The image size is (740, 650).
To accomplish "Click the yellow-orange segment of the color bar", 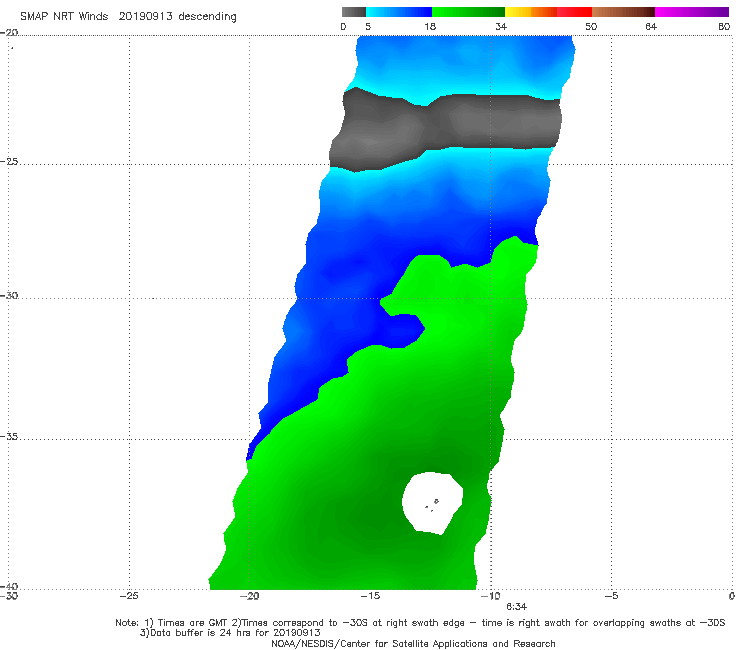I will tap(530, 12).
